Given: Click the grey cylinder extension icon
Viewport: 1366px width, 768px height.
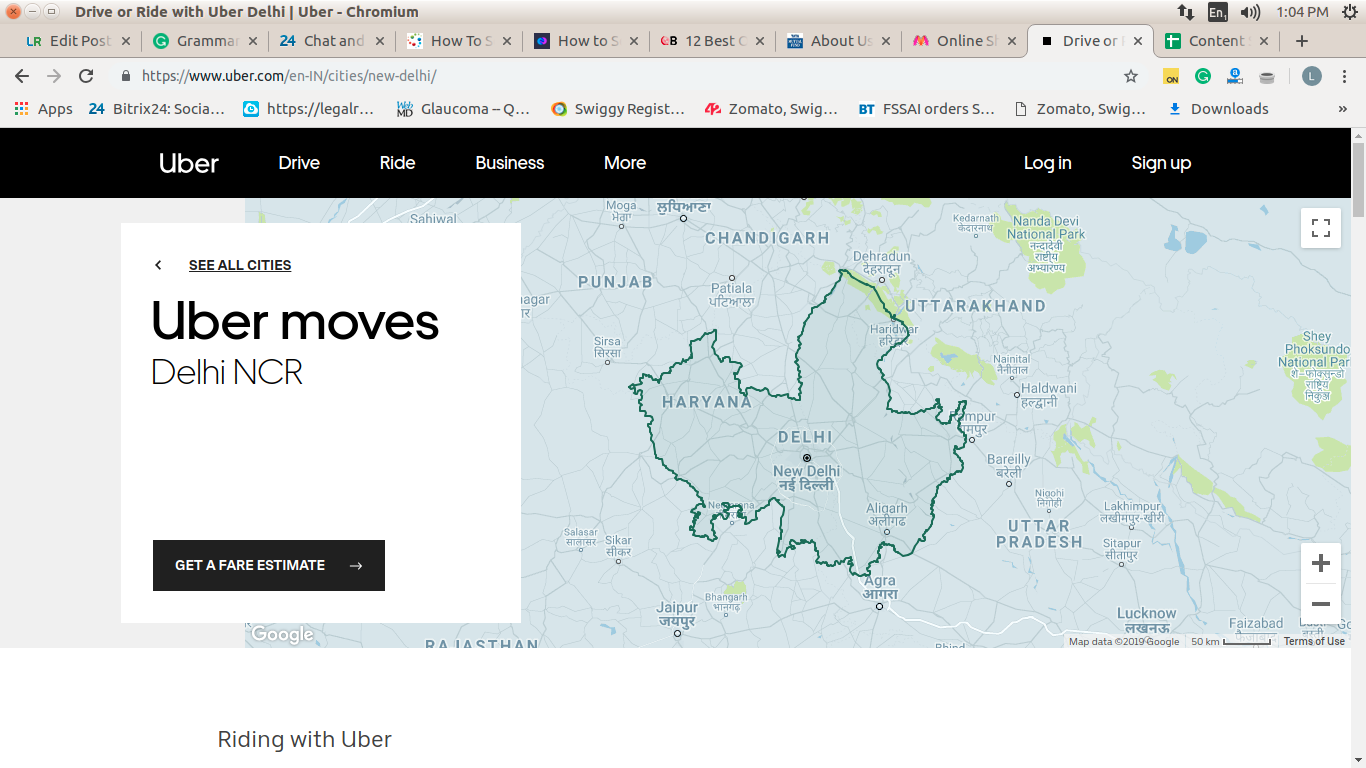Looking at the screenshot, I should [1267, 77].
